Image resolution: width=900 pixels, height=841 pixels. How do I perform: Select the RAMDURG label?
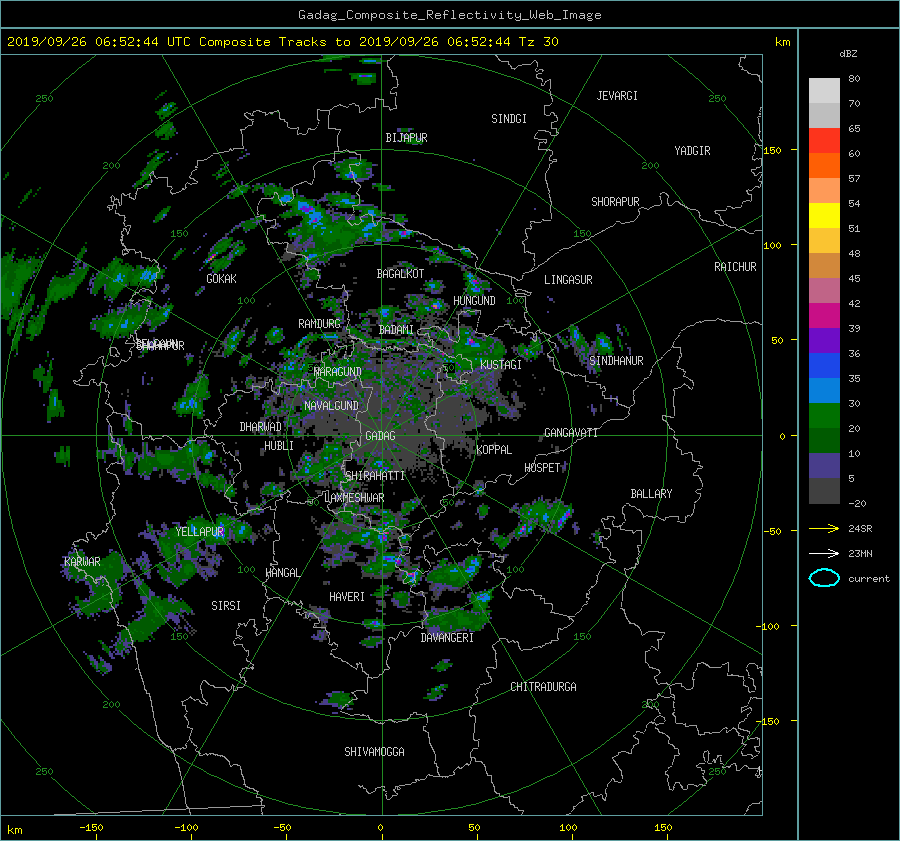[x=319, y=324]
